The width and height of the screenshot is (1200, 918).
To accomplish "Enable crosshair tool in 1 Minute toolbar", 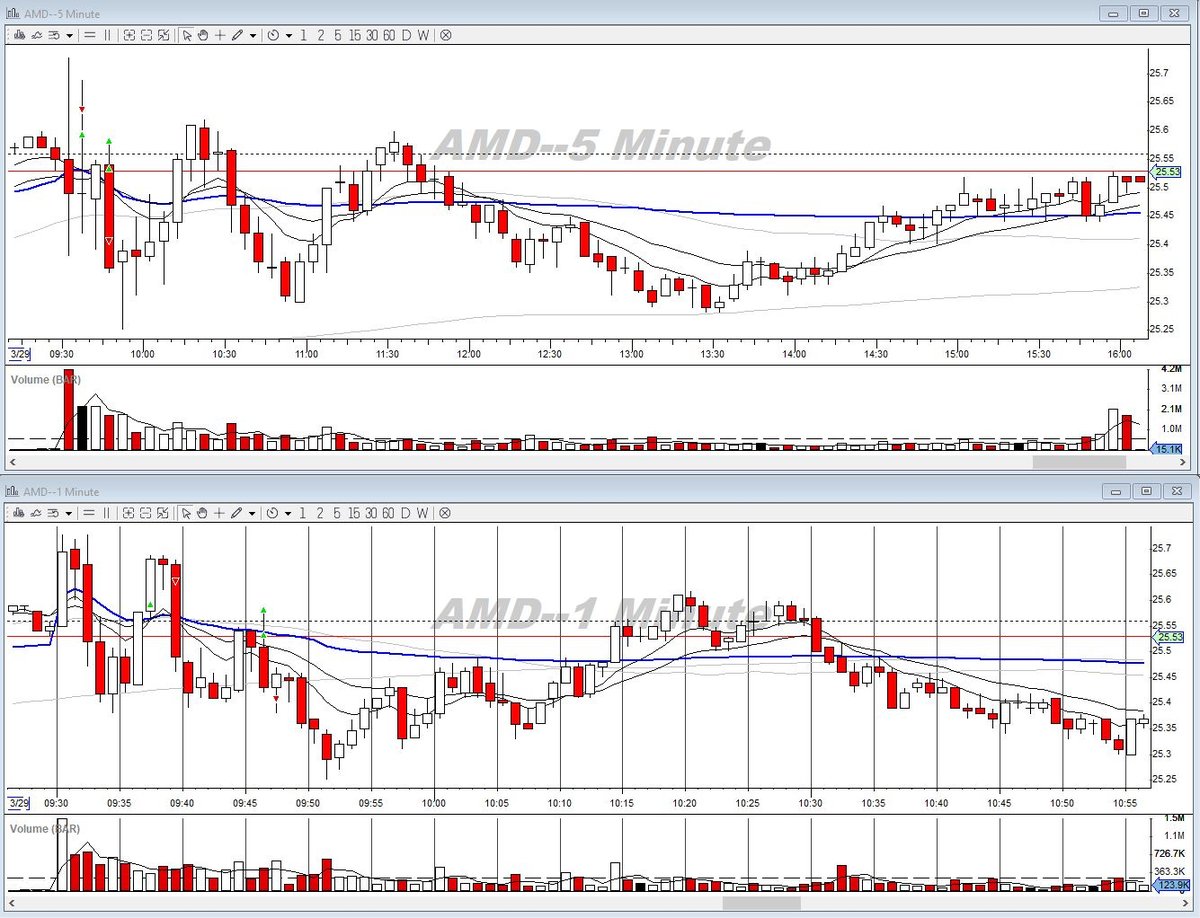I will point(220,512).
